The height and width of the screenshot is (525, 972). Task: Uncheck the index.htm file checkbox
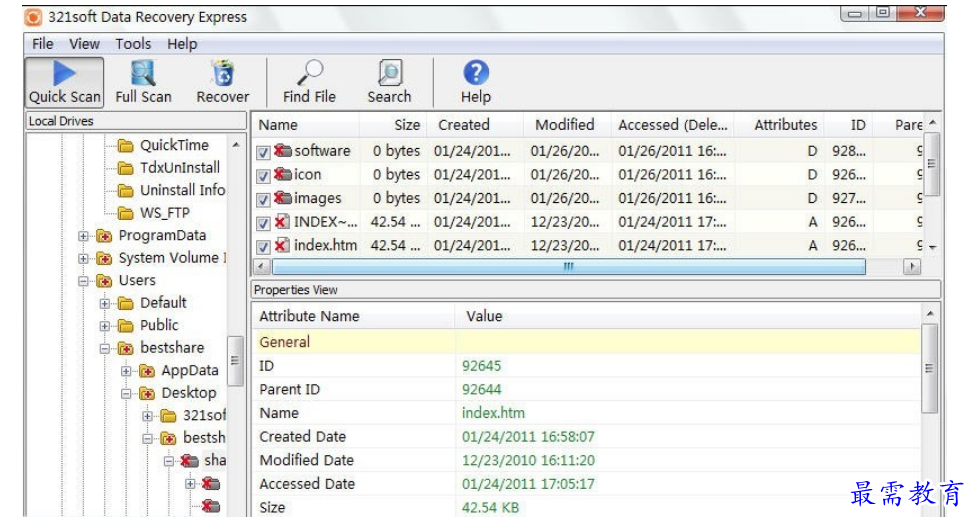[263, 246]
